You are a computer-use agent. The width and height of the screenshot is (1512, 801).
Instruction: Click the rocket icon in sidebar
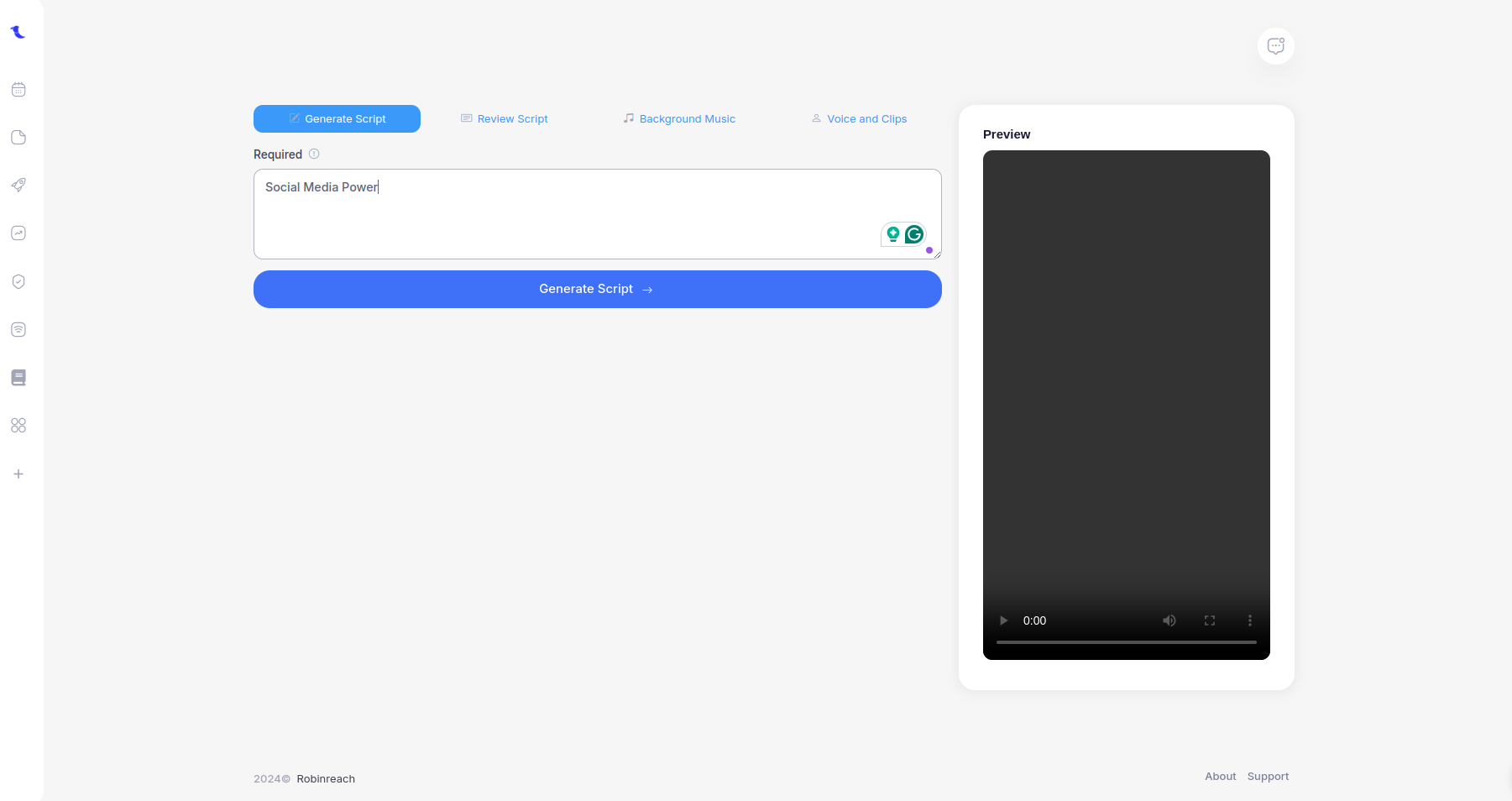pos(18,185)
